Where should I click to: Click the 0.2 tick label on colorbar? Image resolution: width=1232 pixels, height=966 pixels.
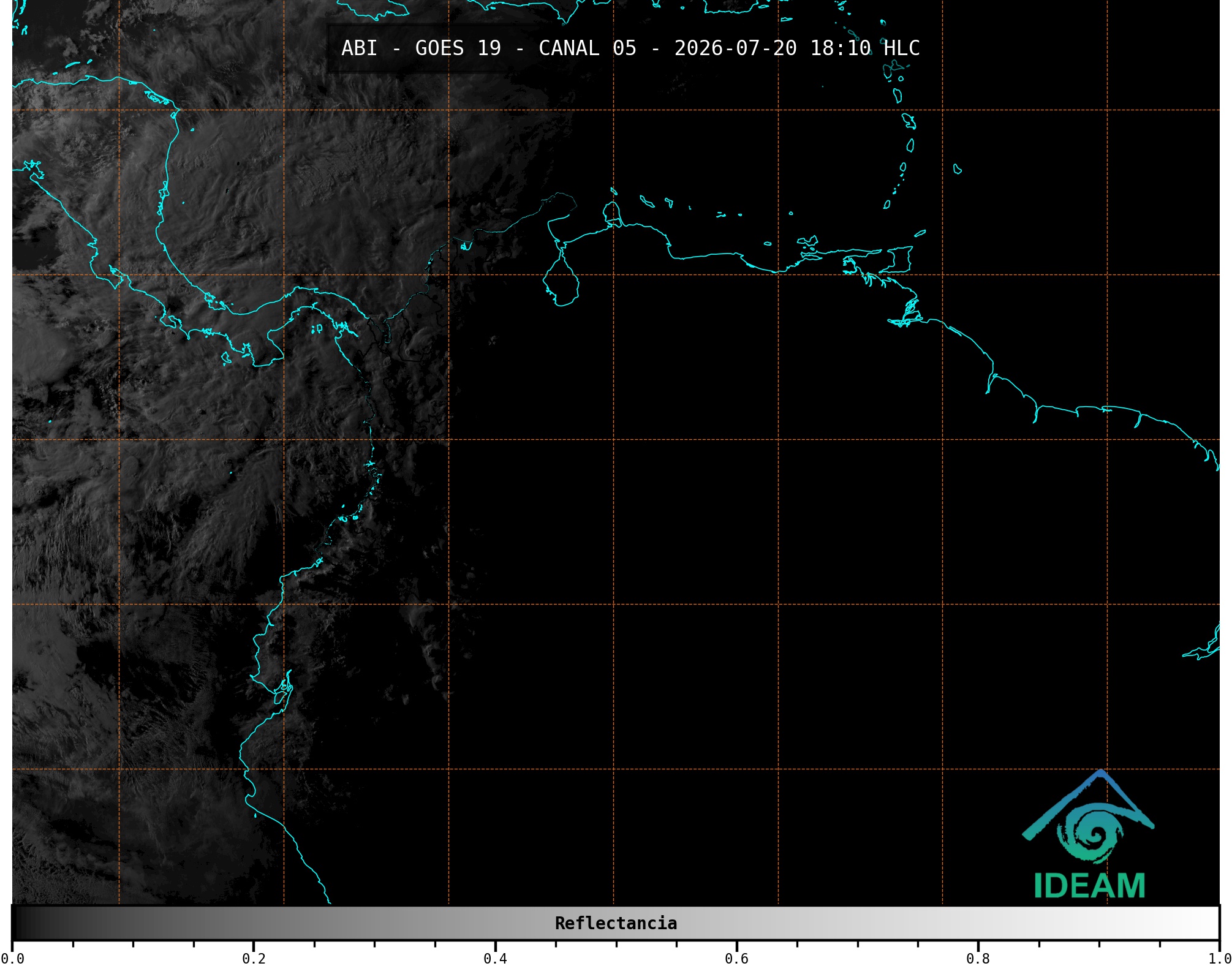[x=254, y=958]
